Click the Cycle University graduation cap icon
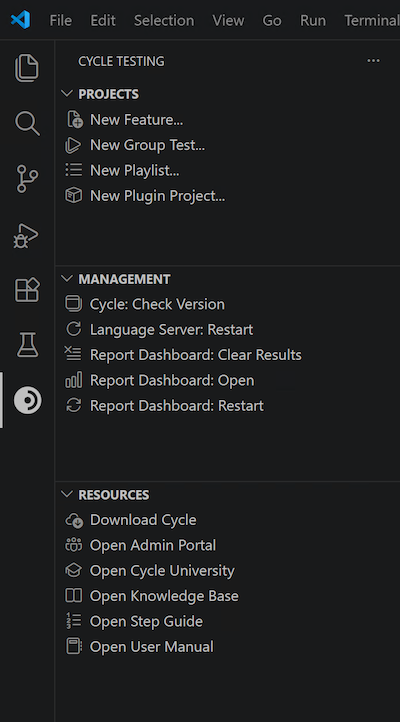 click(x=74, y=571)
